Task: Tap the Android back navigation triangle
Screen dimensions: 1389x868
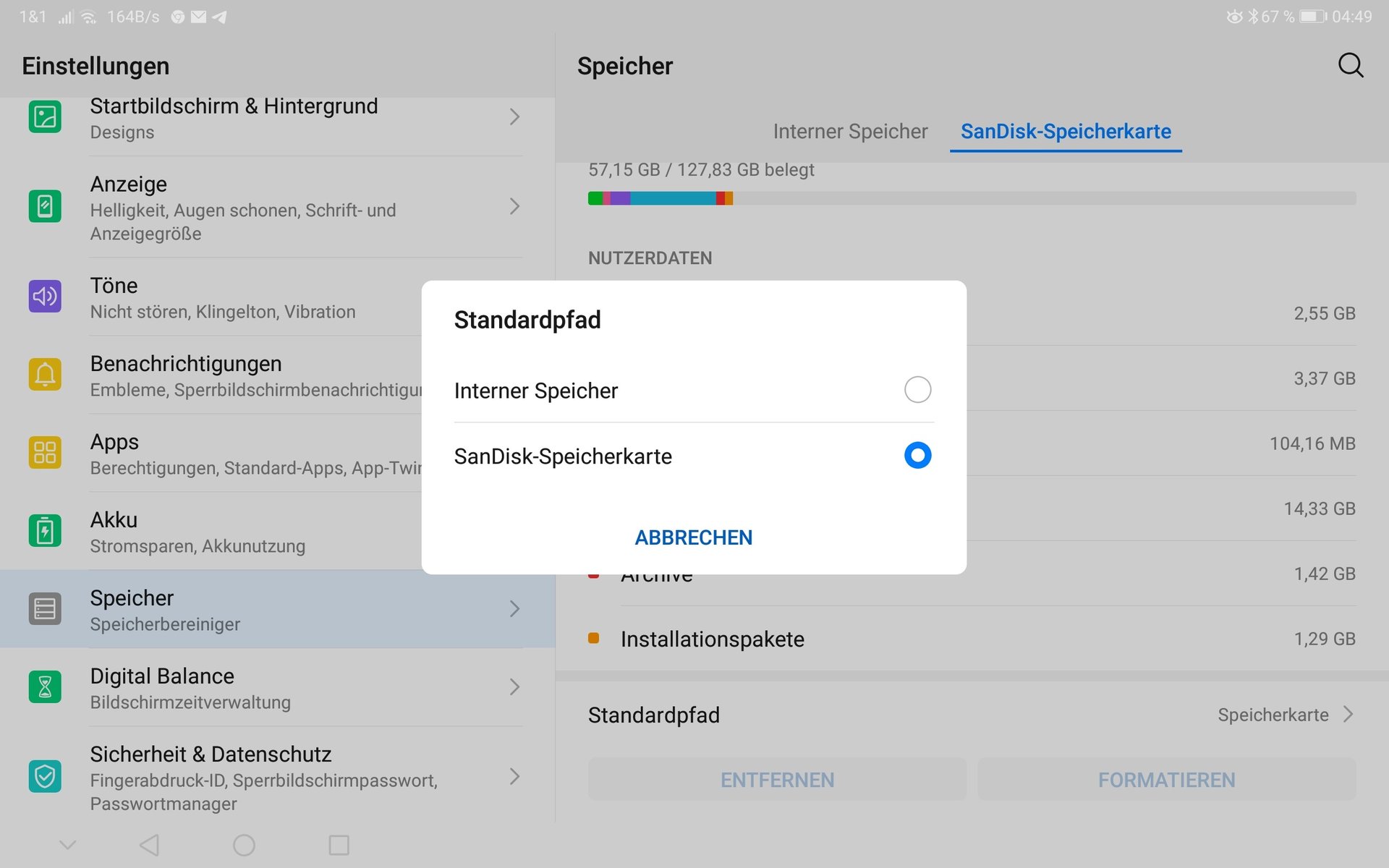Action: [149, 845]
